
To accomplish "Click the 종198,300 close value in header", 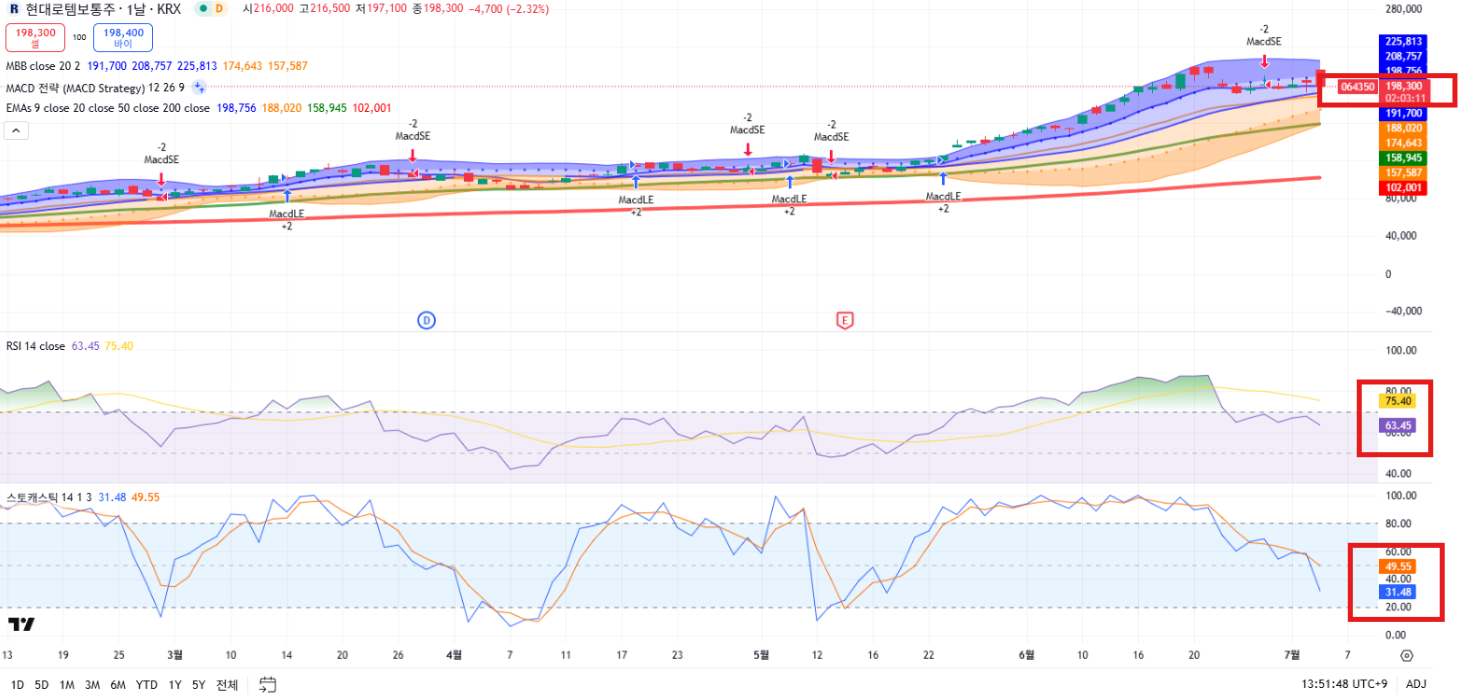I will [x=438, y=8].
